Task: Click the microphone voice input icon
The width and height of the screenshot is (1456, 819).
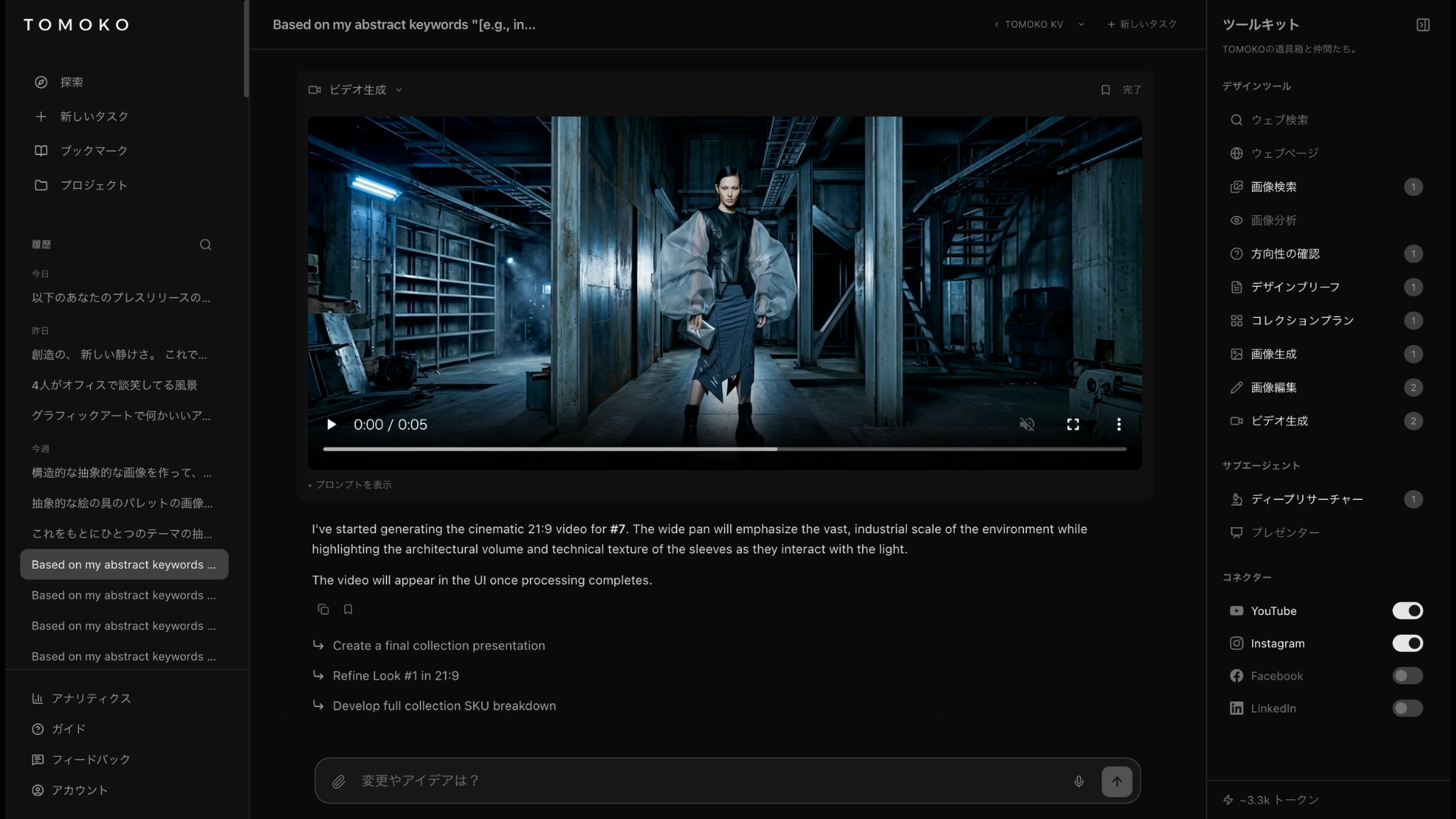Action: click(x=1078, y=781)
